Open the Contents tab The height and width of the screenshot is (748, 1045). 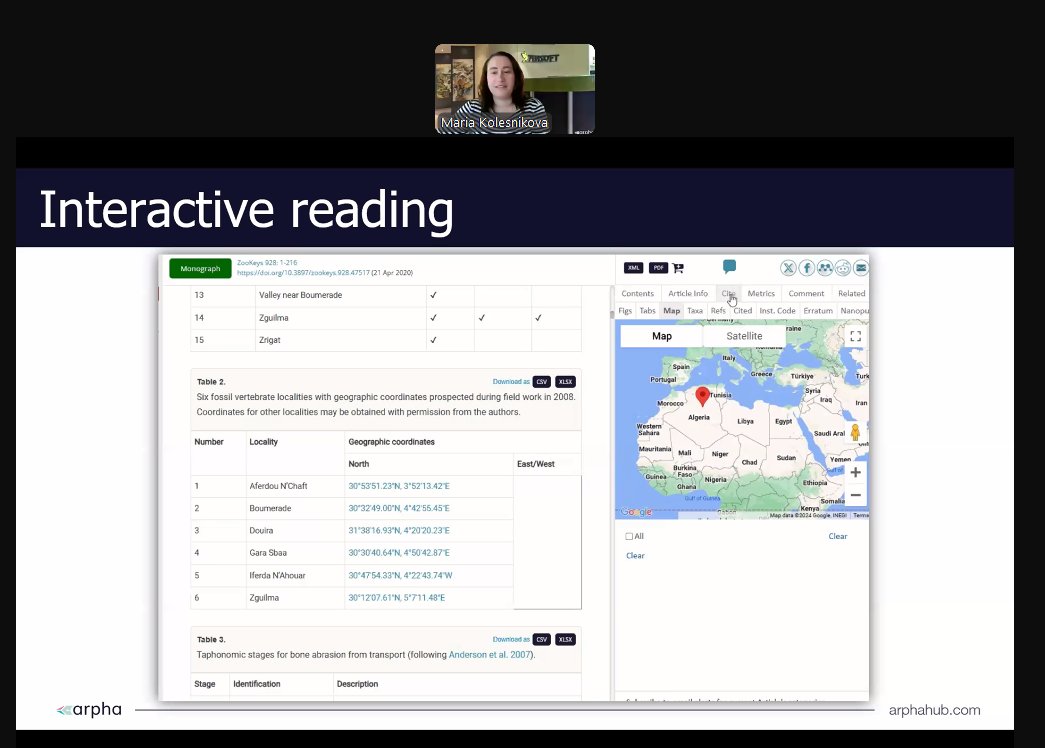click(x=638, y=293)
